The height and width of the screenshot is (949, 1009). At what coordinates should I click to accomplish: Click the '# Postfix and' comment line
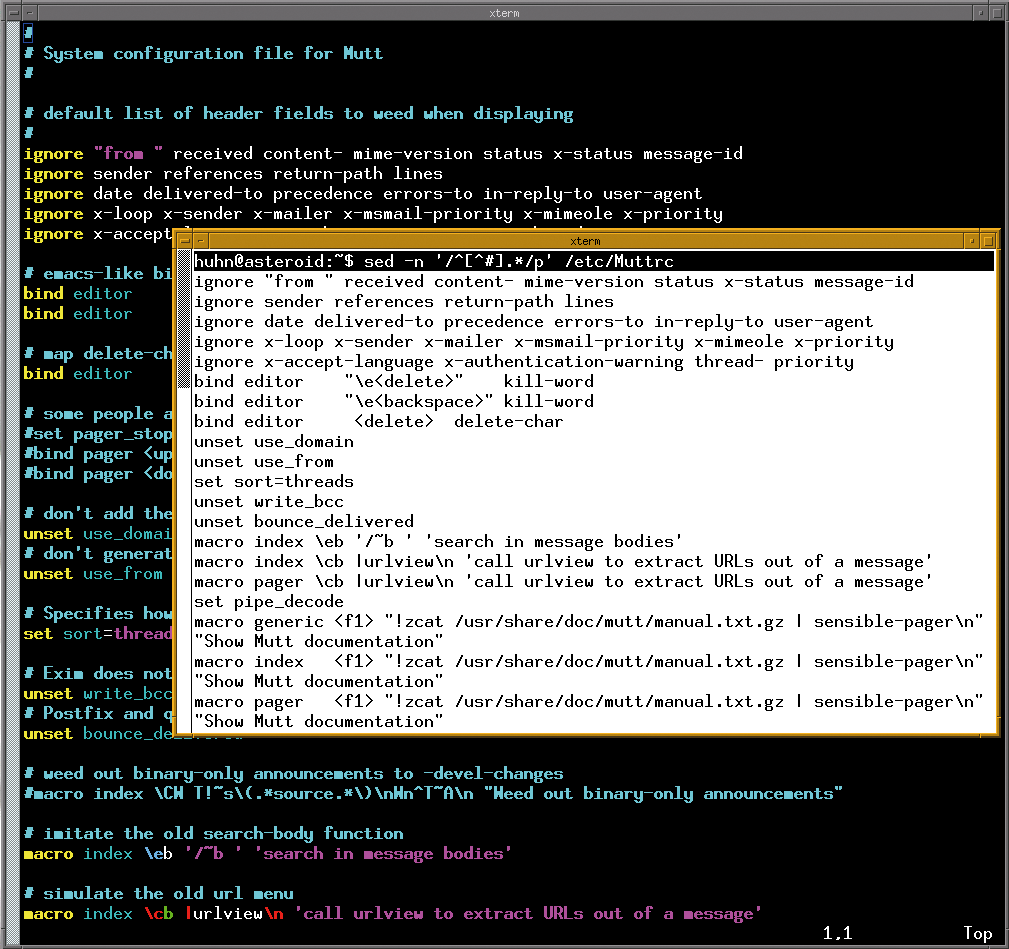point(98,714)
